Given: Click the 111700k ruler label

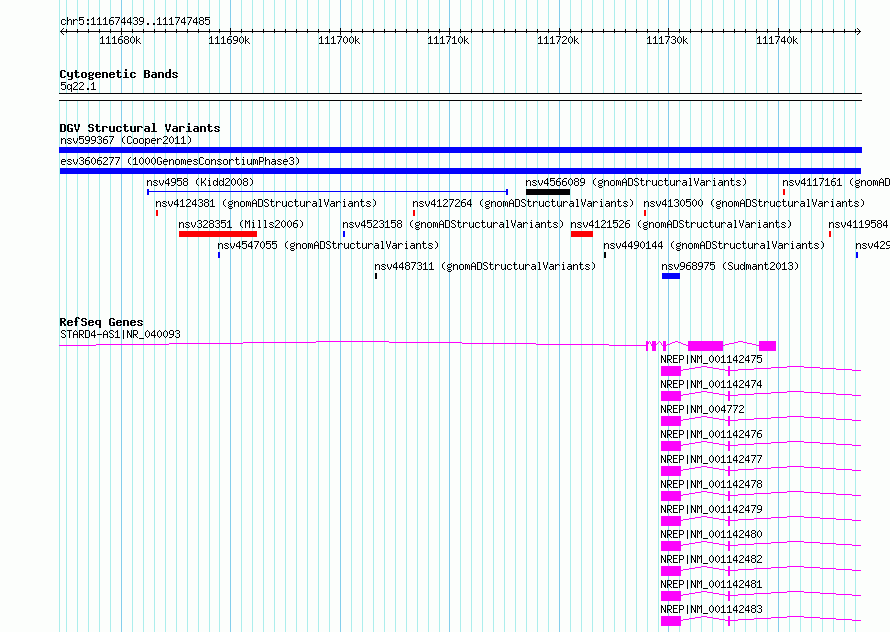Looking at the screenshot, I should (x=339, y=40).
